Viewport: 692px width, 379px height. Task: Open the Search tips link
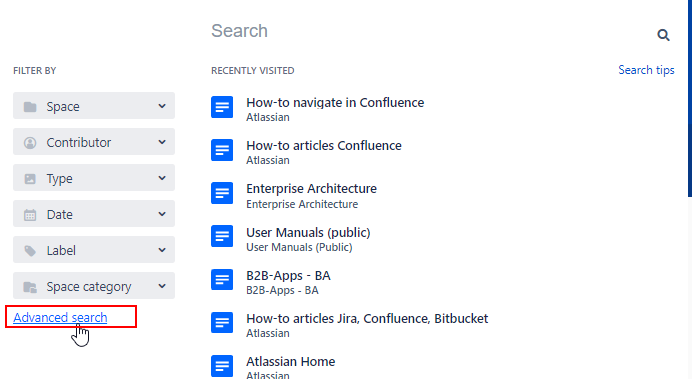[646, 70]
